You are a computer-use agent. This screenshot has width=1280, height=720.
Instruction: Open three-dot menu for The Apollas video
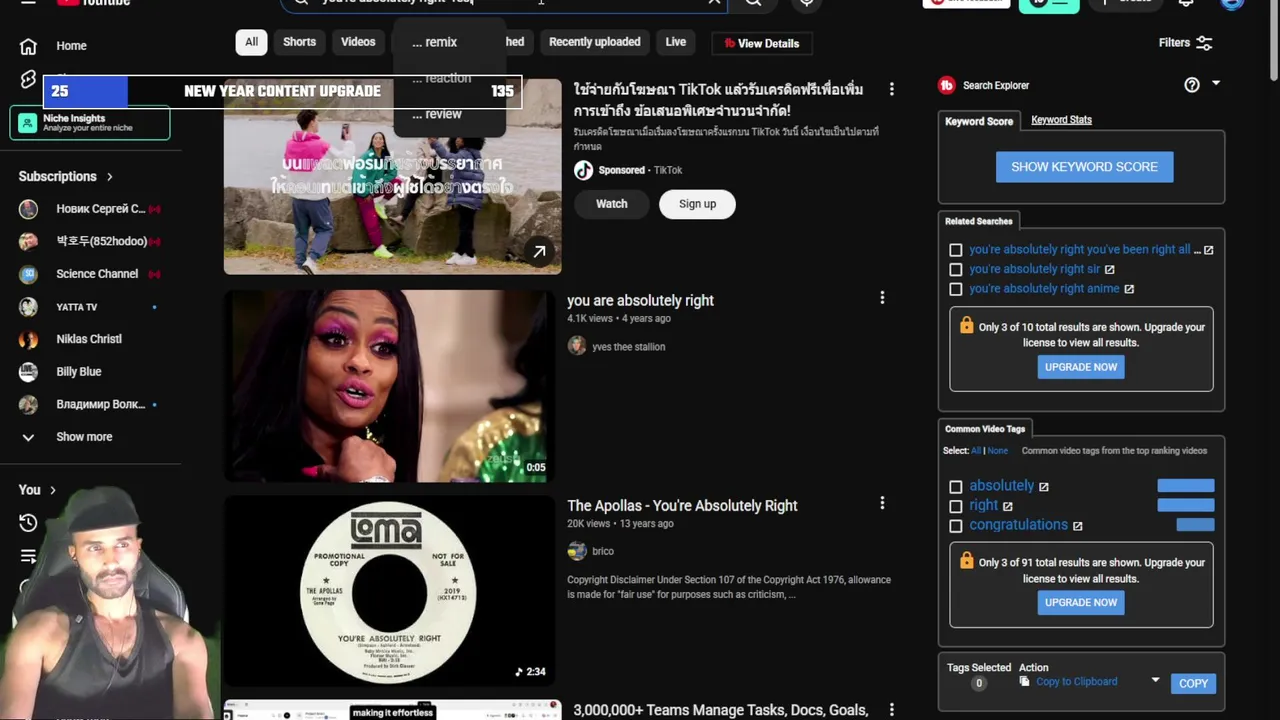tap(882, 503)
